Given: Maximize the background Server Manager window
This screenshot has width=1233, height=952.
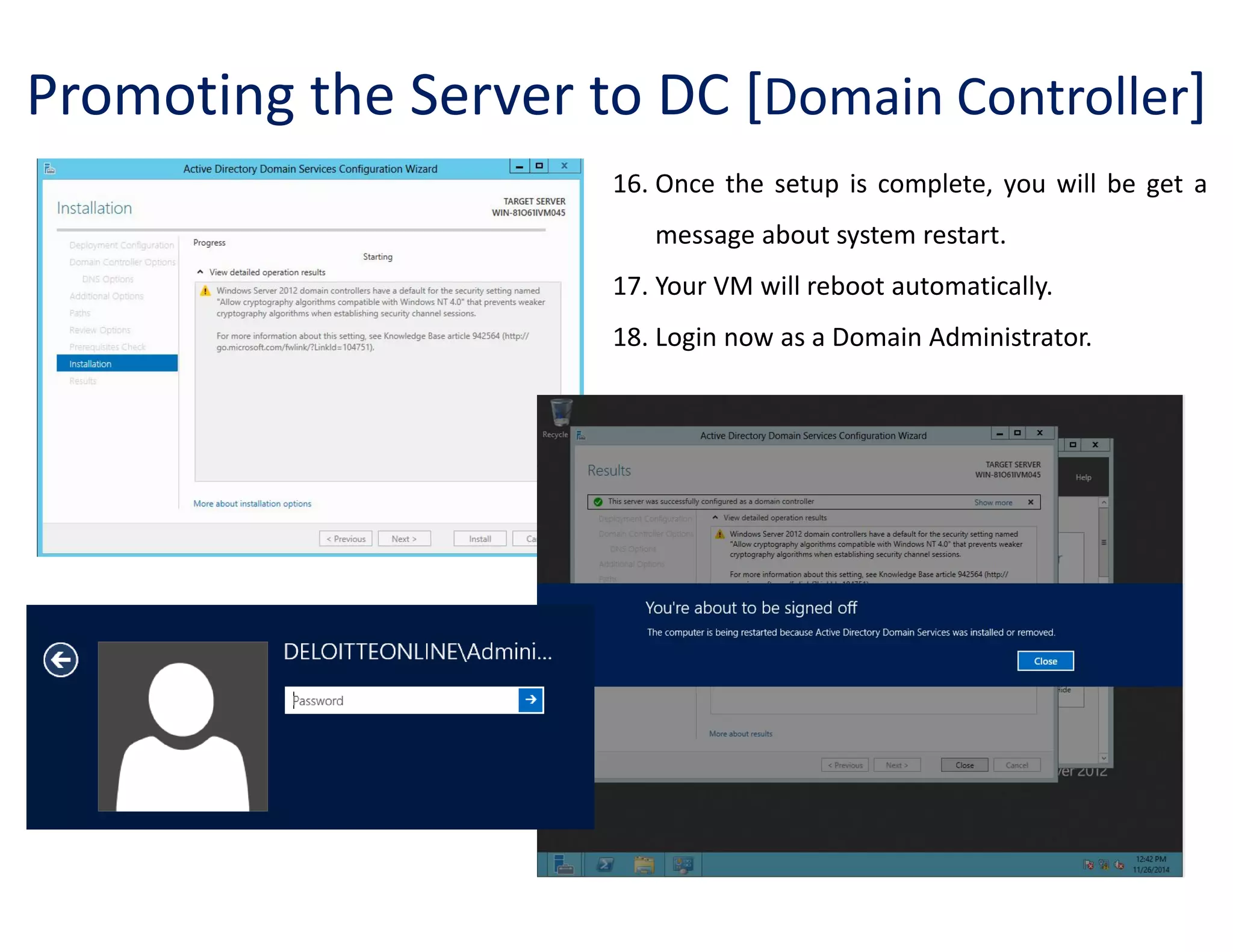Looking at the screenshot, I should tap(1072, 445).
